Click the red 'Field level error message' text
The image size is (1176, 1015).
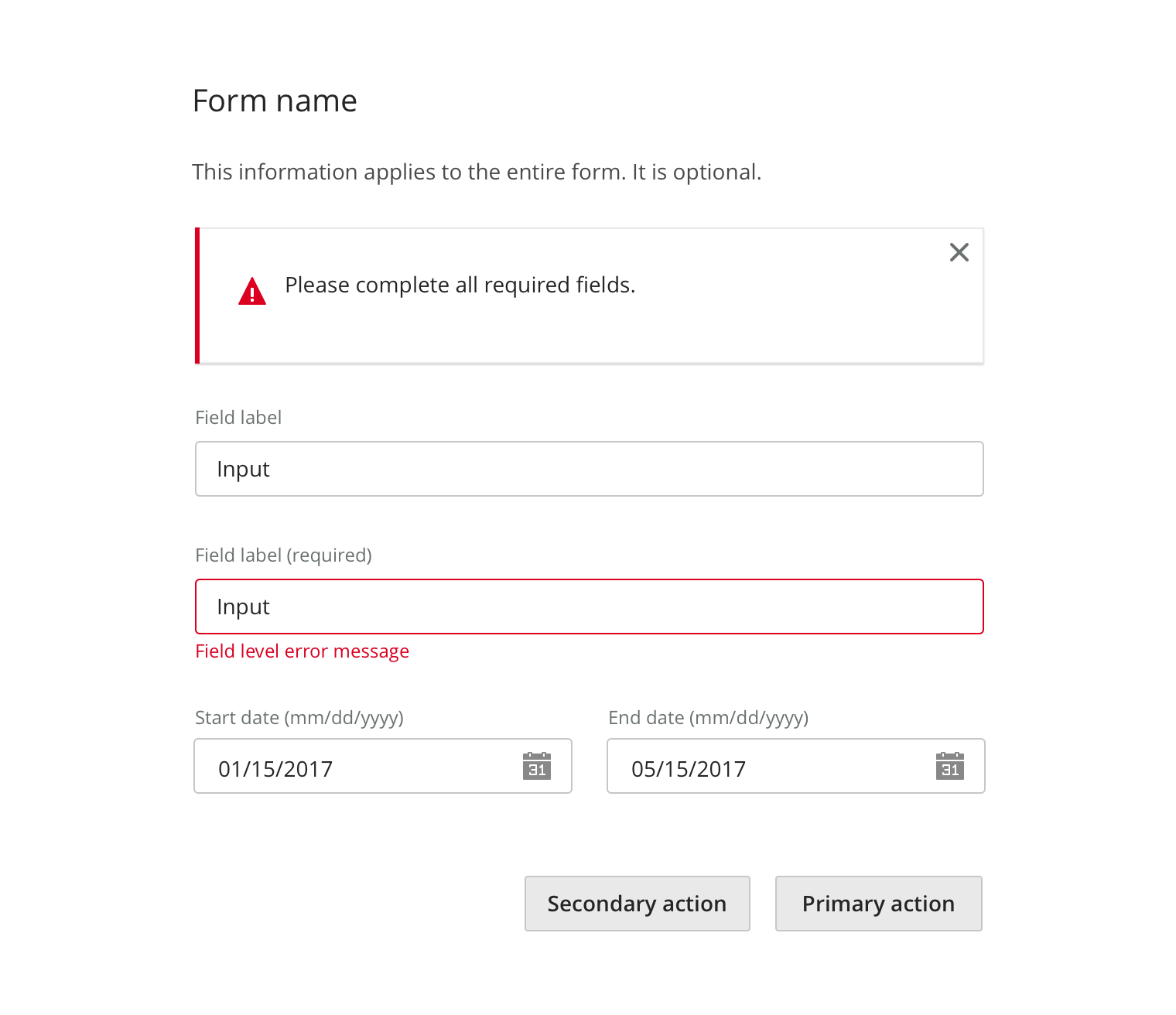pyautogui.click(x=302, y=651)
